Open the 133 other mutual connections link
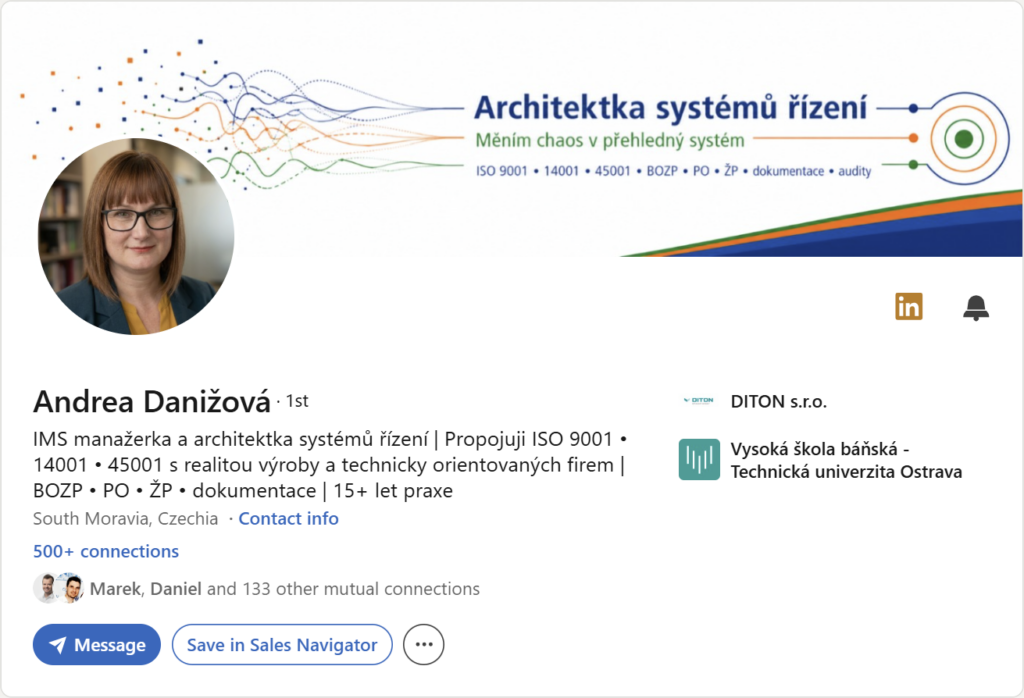Screen dimensions: 1024x698 [x=285, y=589]
